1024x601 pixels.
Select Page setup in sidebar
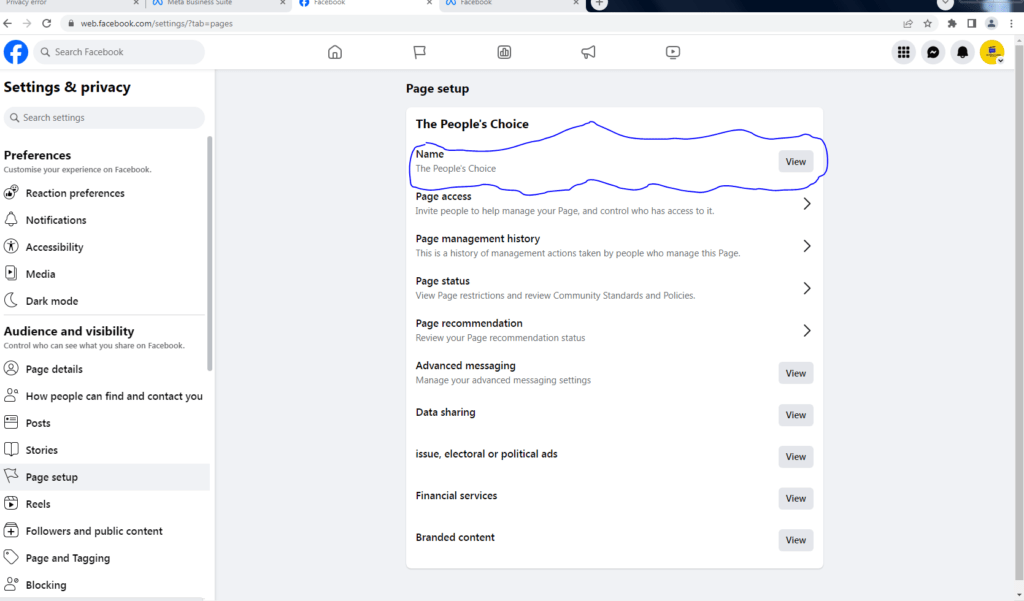104,477
